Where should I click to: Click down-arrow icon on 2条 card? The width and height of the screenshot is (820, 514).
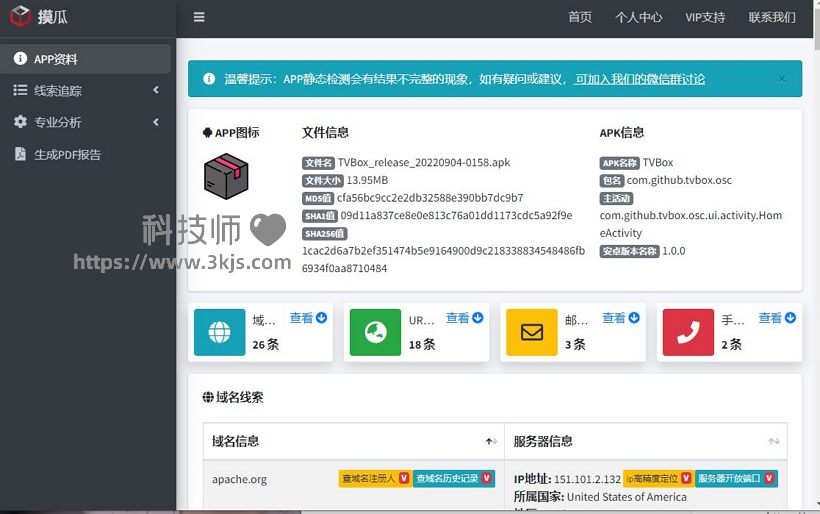pos(791,317)
